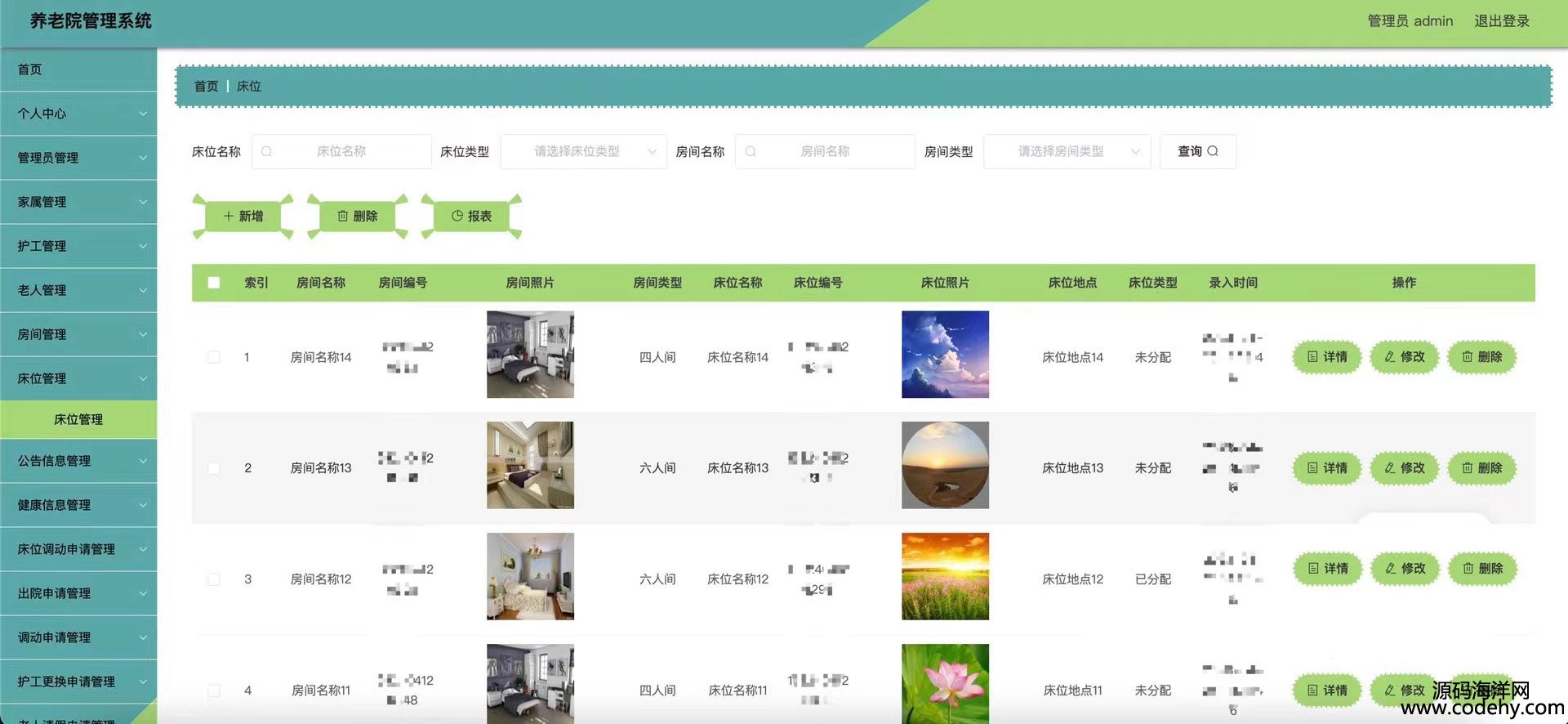Check the row 4 checkbox for 房间名称11
This screenshot has height=724, width=1568.
pos(214,690)
